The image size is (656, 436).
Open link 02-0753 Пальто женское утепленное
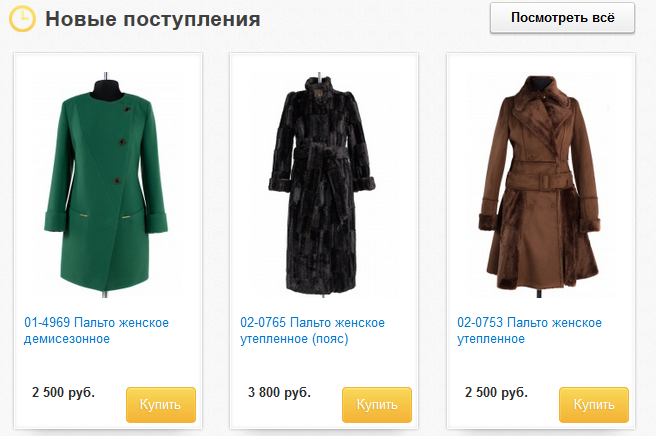pos(529,331)
